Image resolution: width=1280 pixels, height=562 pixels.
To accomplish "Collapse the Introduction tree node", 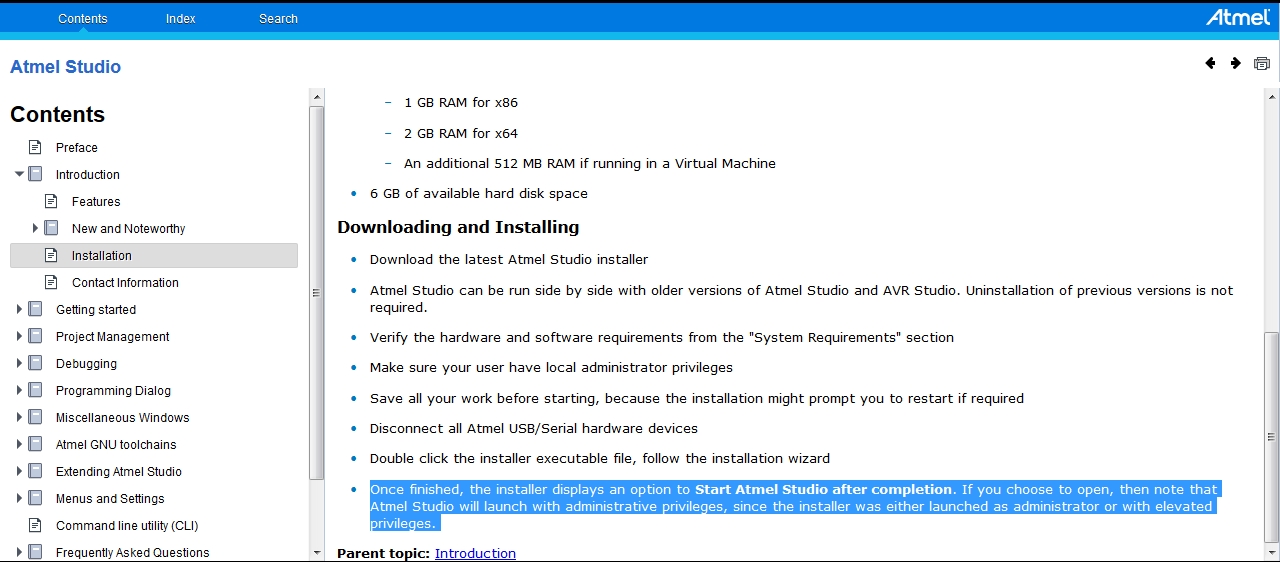I will (x=19, y=174).
